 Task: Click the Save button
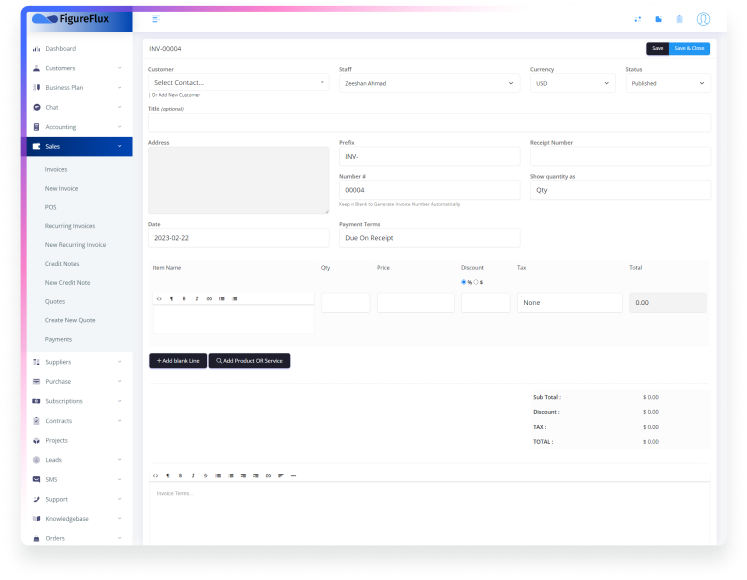657,48
